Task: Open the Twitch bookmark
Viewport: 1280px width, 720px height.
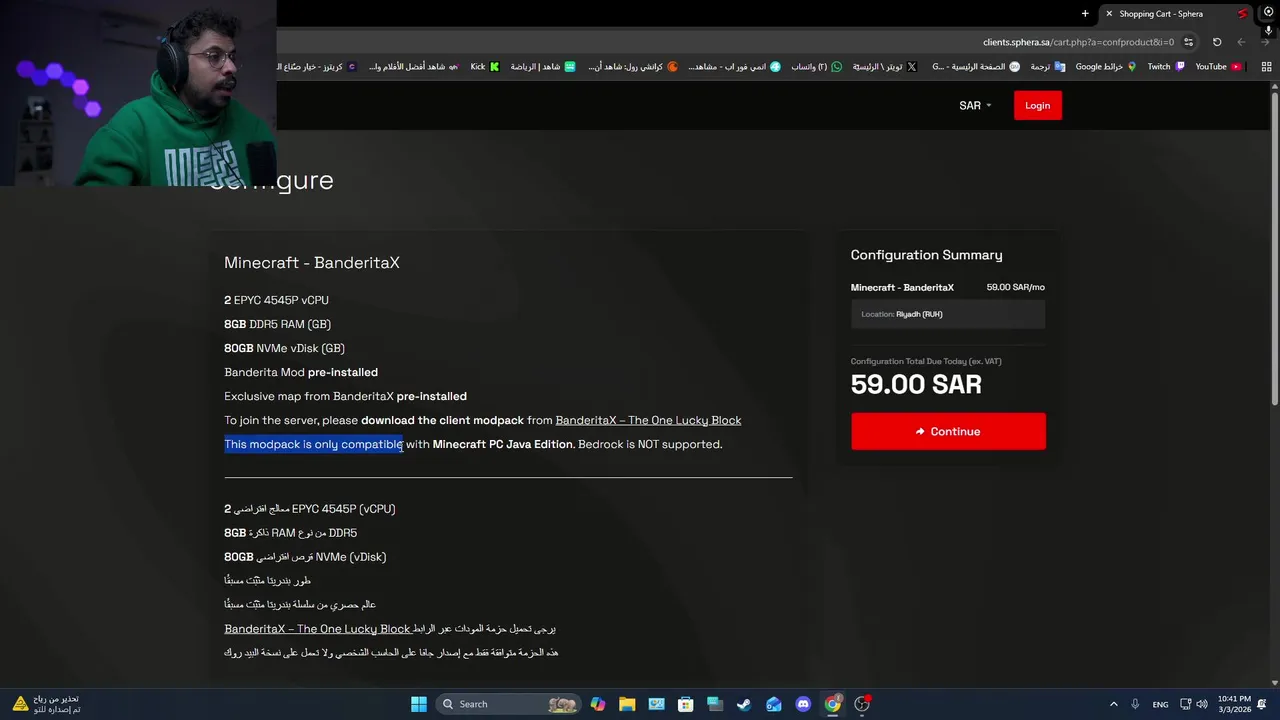Action: coord(1166,67)
